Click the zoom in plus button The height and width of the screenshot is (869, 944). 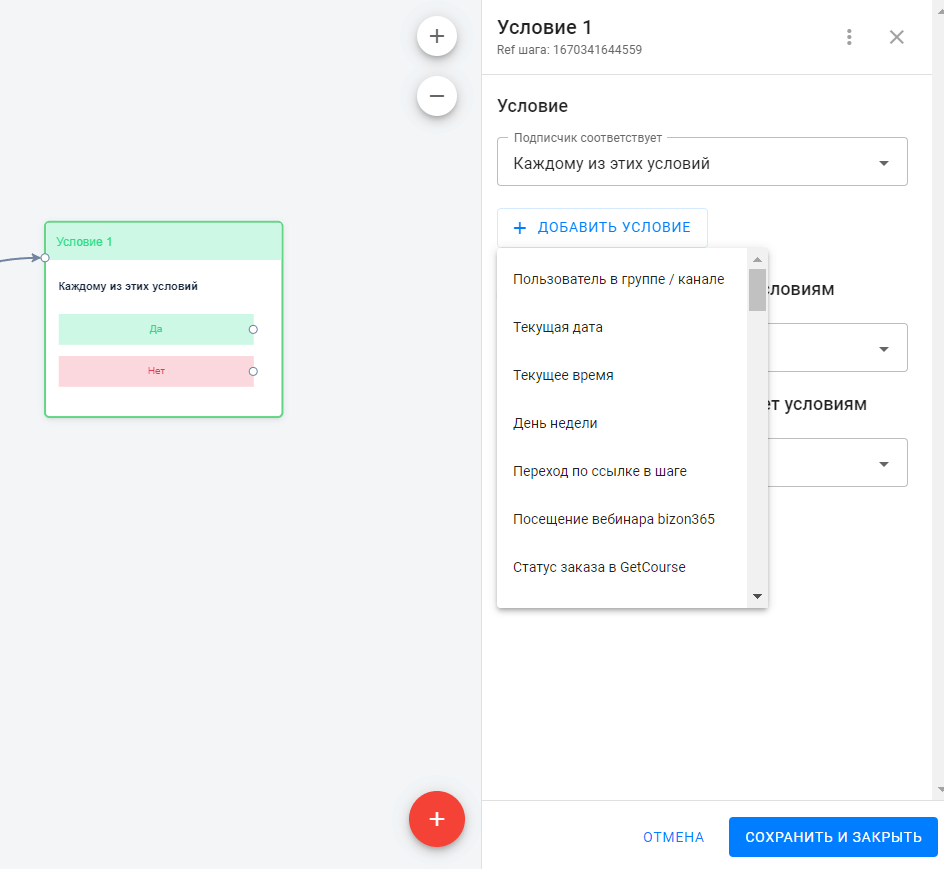[437, 36]
